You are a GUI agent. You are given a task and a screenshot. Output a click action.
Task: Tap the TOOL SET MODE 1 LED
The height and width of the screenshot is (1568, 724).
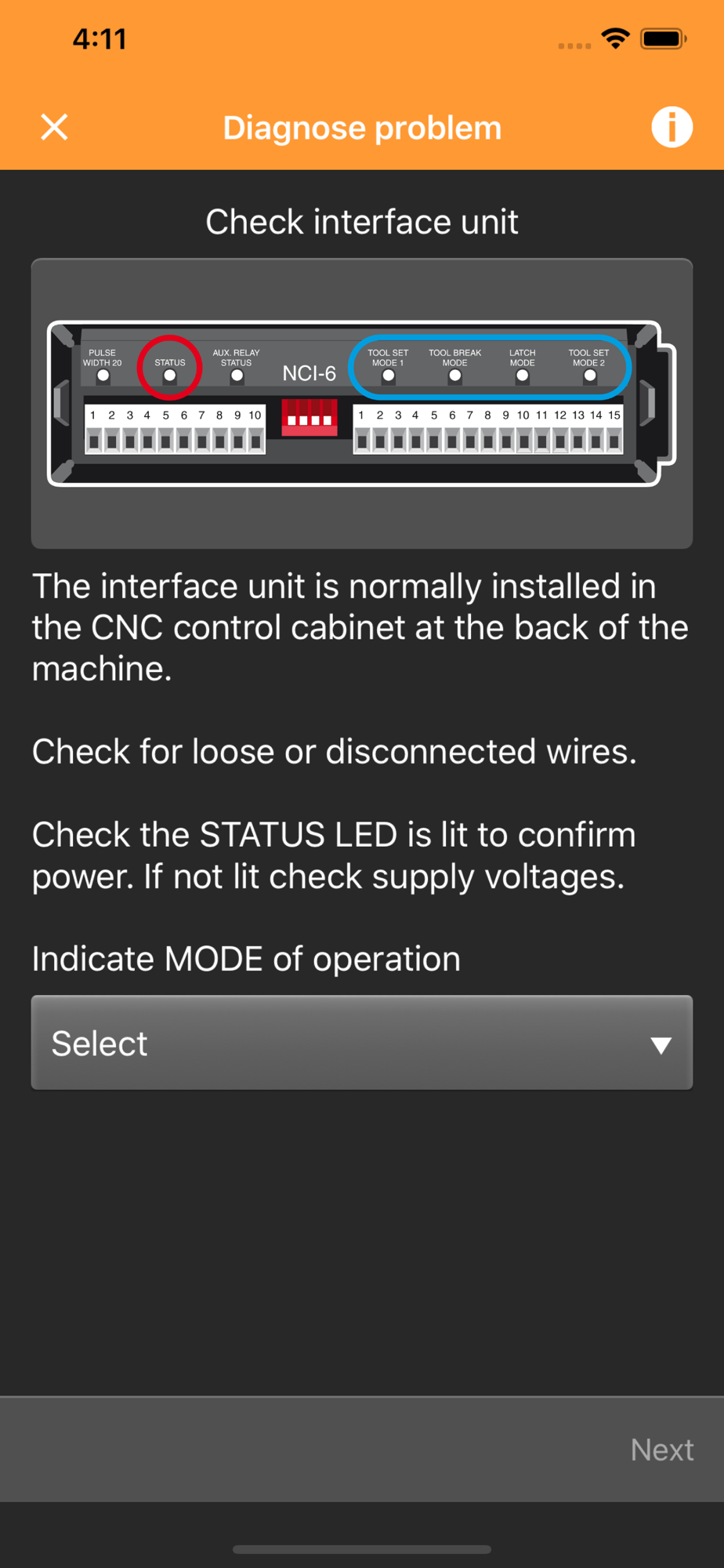388,376
